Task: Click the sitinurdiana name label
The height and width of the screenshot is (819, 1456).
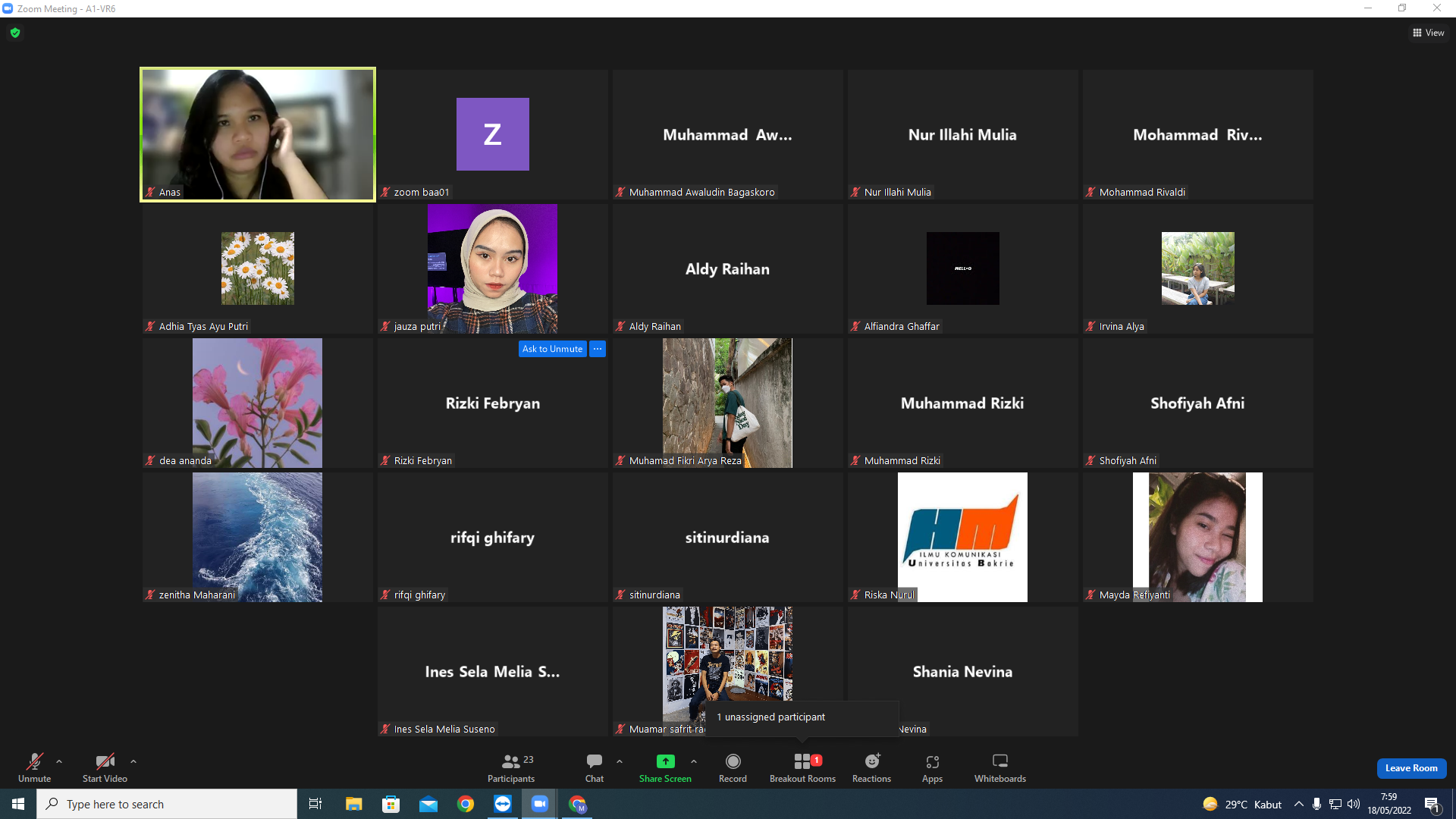Action: 654,595
